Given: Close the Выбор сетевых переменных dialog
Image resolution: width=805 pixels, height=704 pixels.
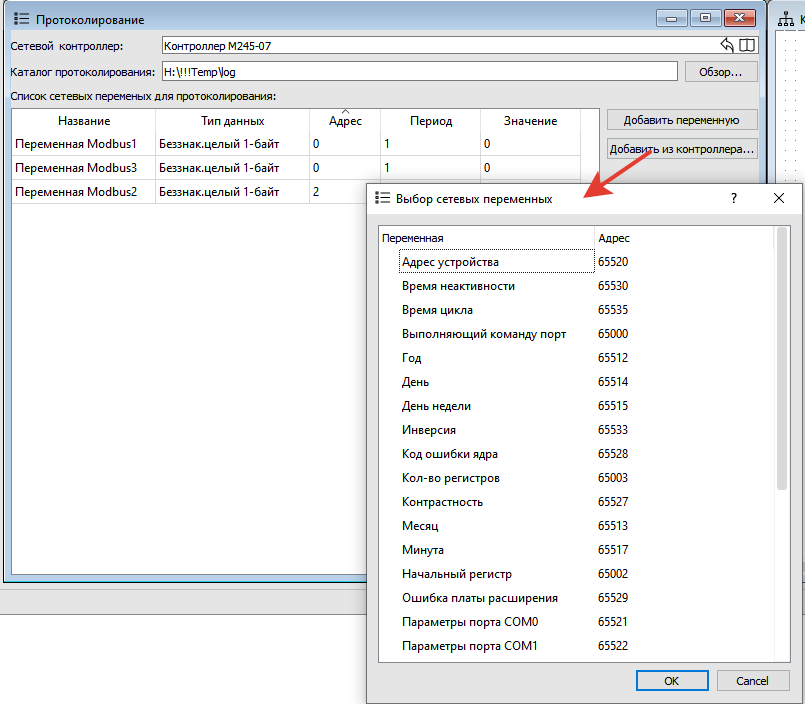Looking at the screenshot, I should coord(779,199).
